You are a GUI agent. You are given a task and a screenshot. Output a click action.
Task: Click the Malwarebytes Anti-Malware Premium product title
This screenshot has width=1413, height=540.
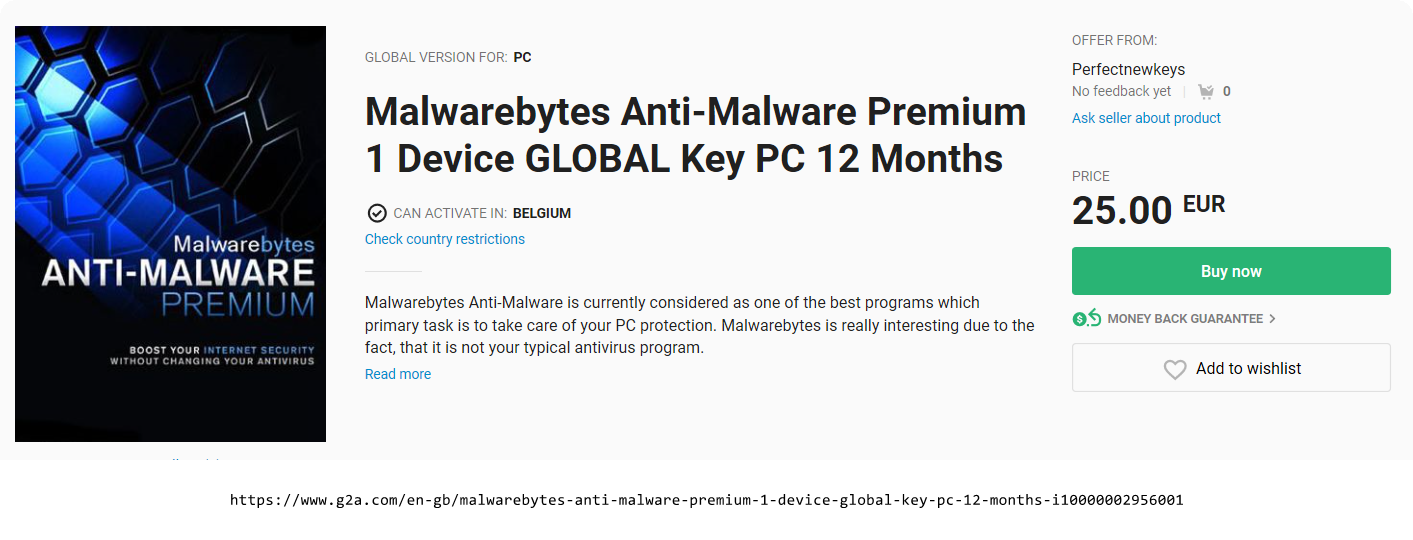[695, 135]
